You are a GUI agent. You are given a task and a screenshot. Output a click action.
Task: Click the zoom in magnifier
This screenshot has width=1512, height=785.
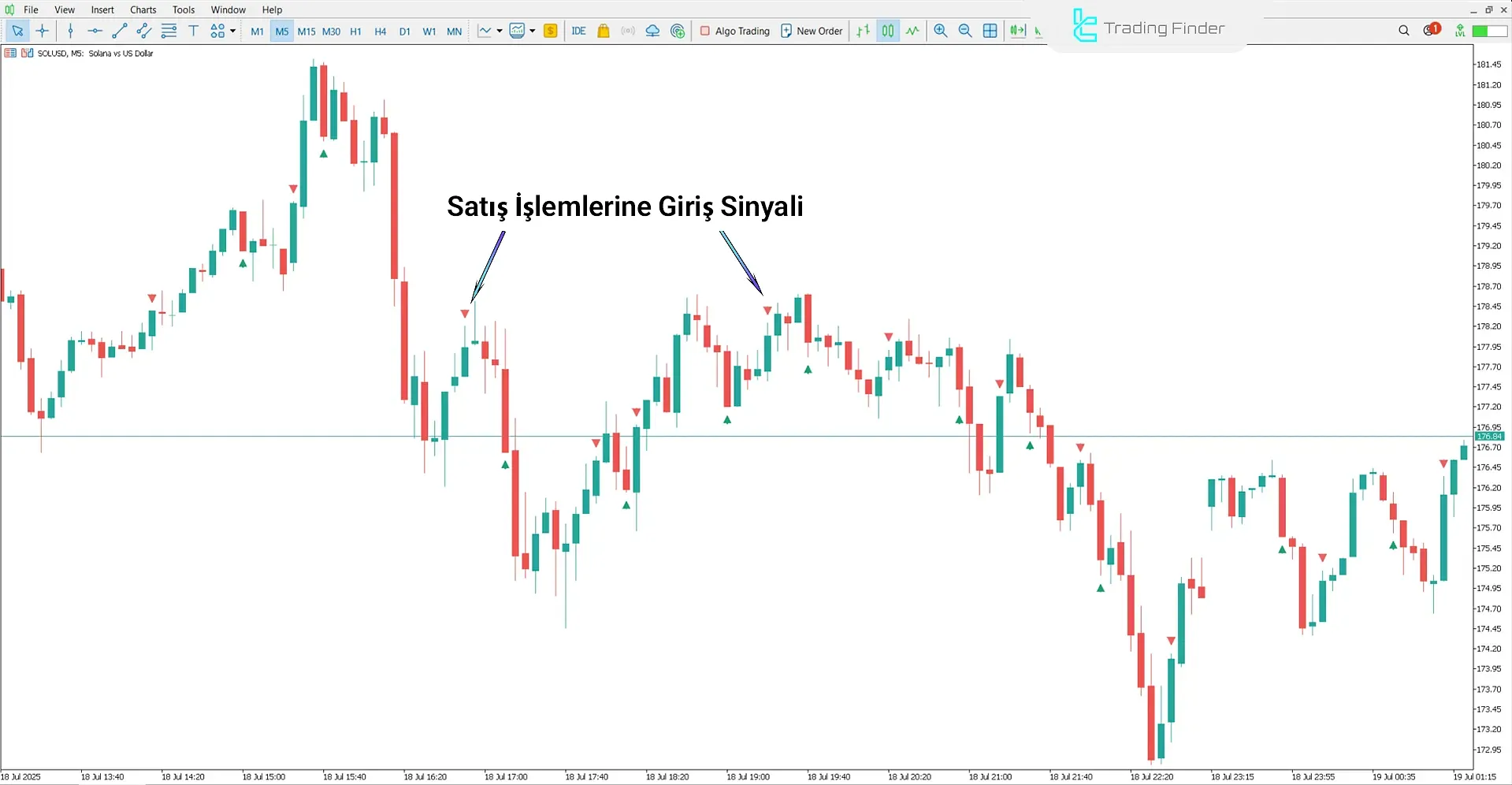click(940, 31)
